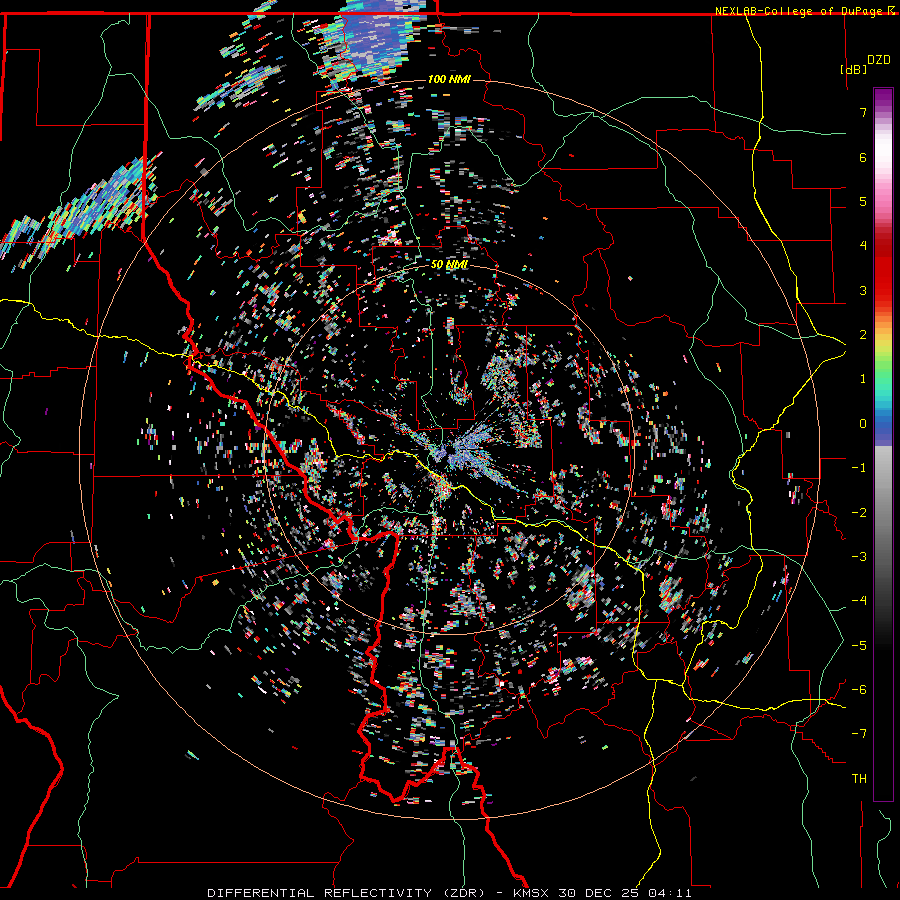Click the 'KMSX' radar site identifier
The width and height of the screenshot is (900, 900).
[x=533, y=893]
